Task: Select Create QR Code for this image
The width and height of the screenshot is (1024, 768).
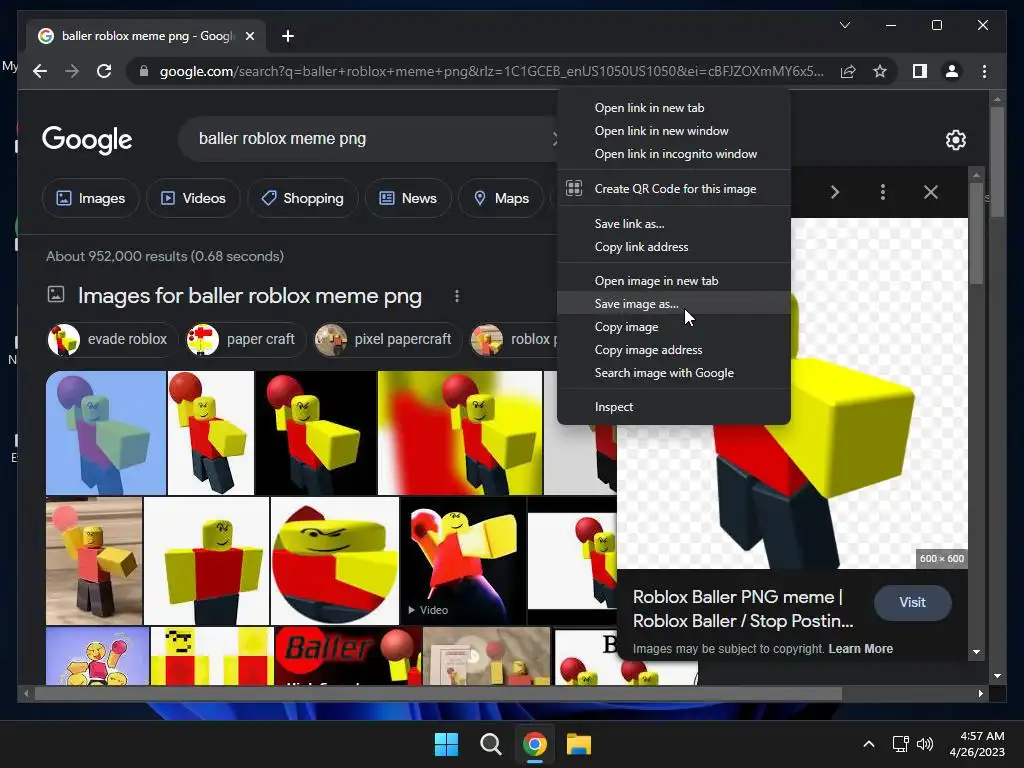Action: point(674,189)
